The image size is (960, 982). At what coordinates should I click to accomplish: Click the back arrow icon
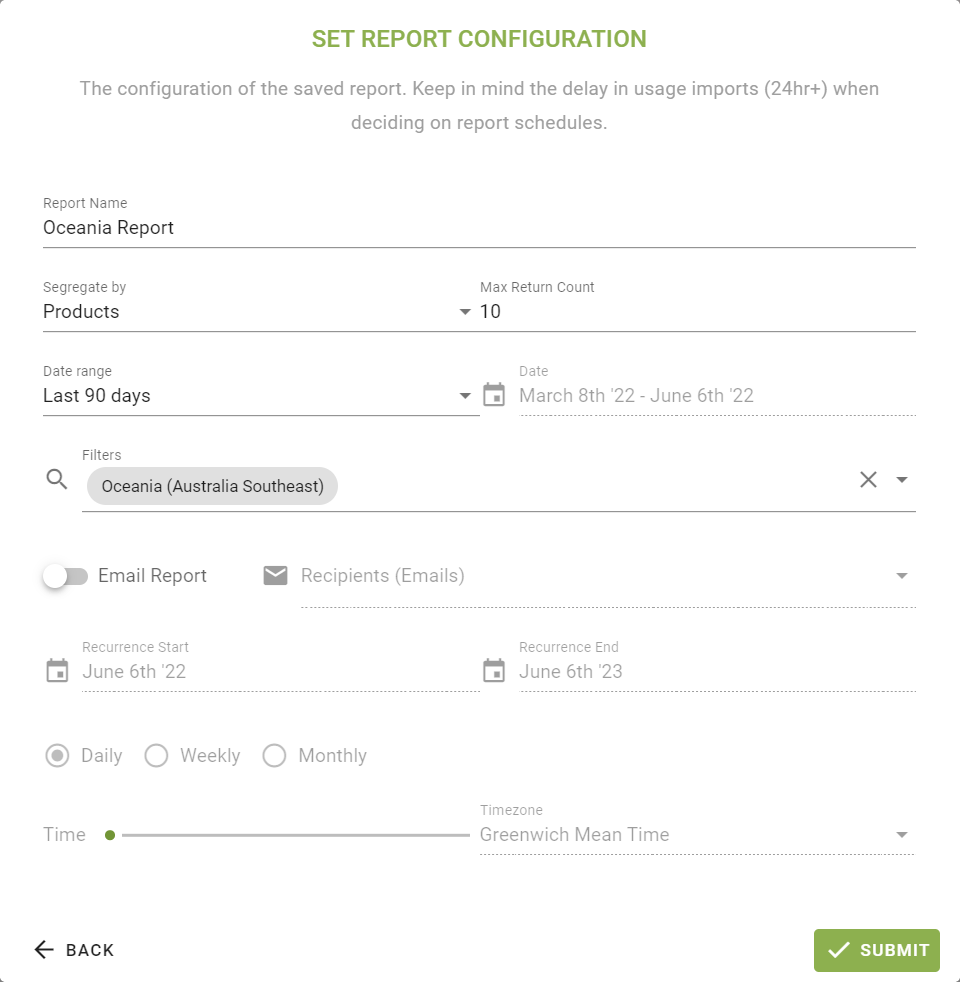pyautogui.click(x=44, y=950)
